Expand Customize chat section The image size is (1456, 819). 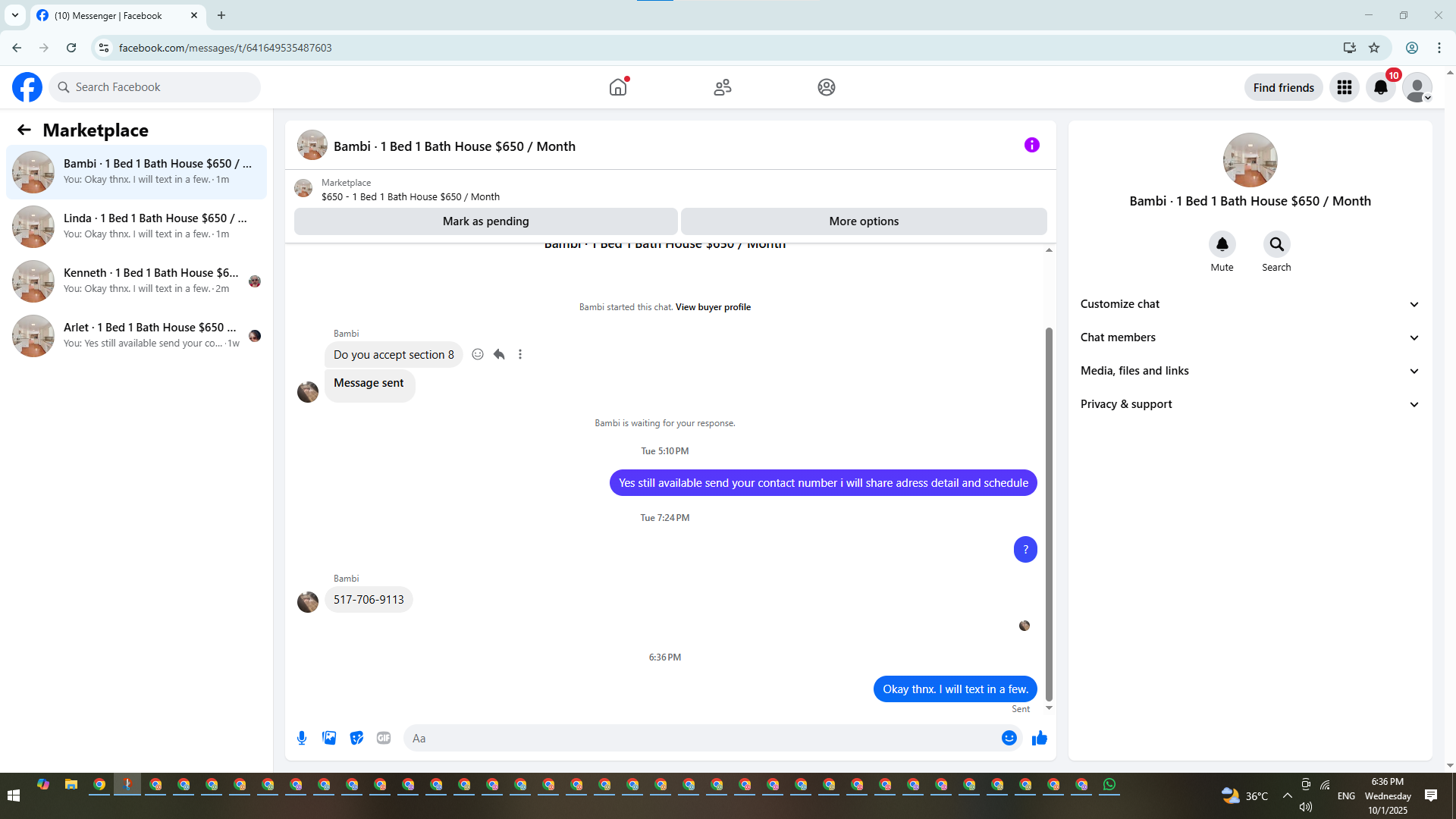click(x=1250, y=304)
